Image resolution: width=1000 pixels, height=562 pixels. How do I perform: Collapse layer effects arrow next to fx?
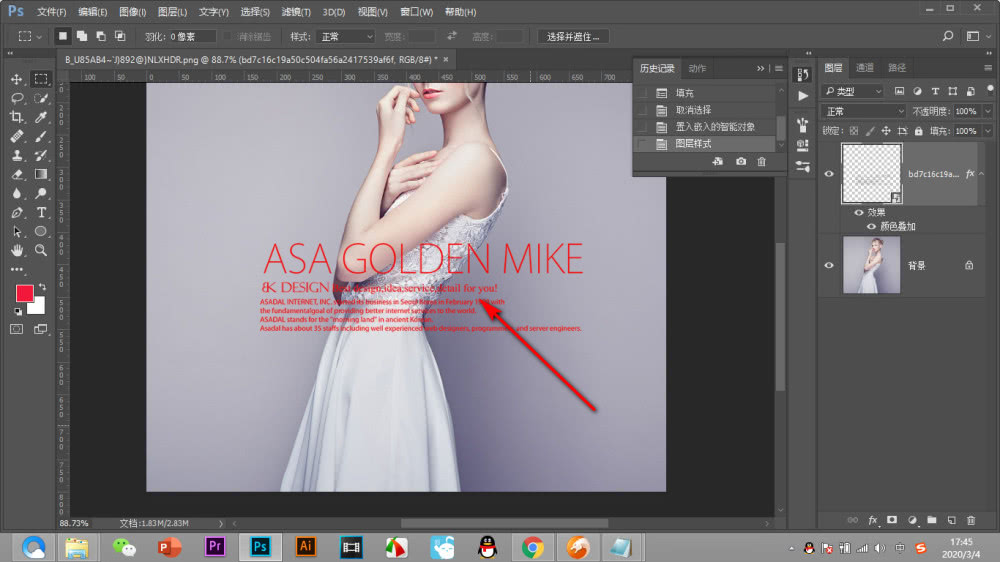click(x=982, y=173)
